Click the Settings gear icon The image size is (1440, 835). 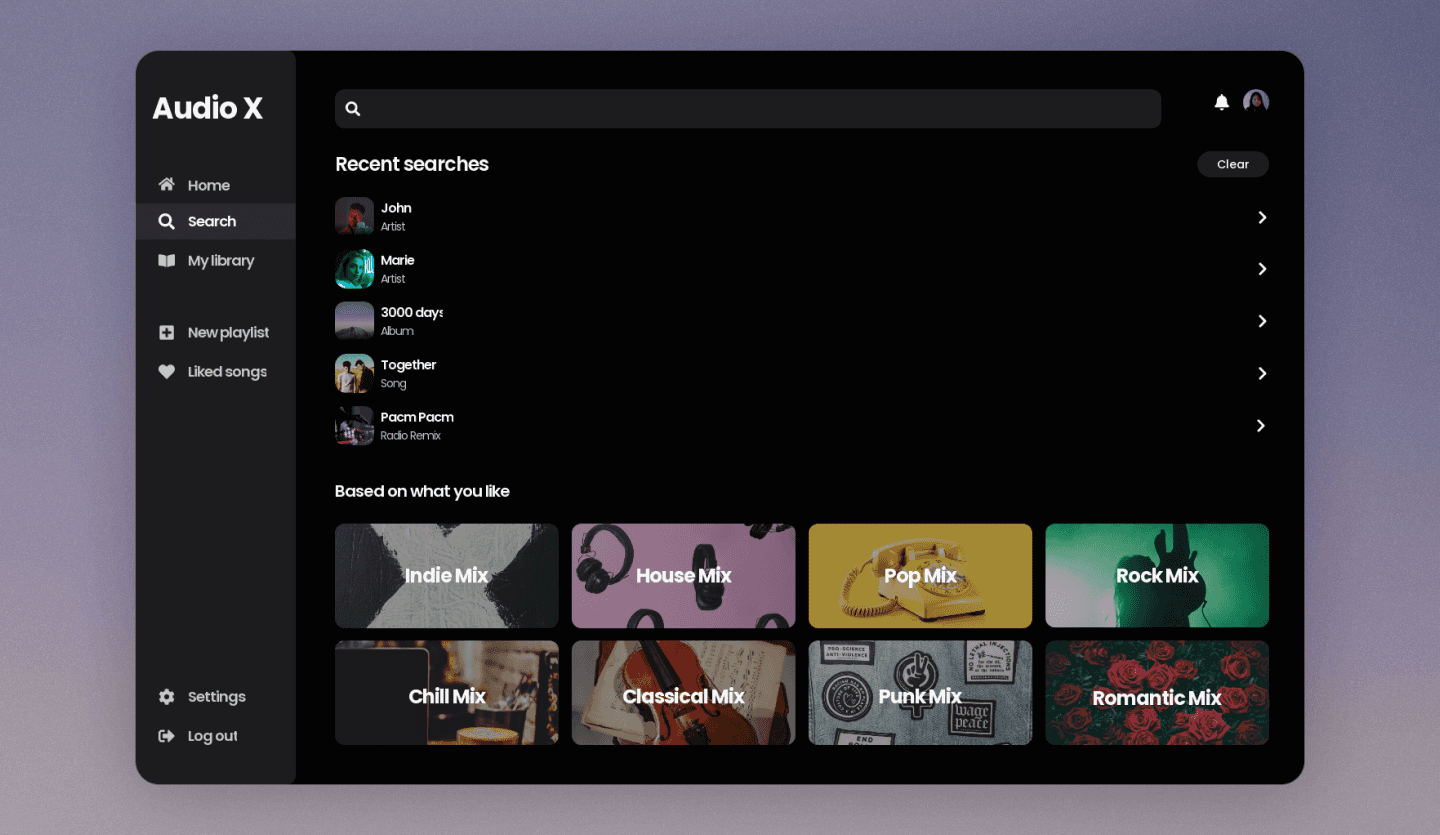166,697
